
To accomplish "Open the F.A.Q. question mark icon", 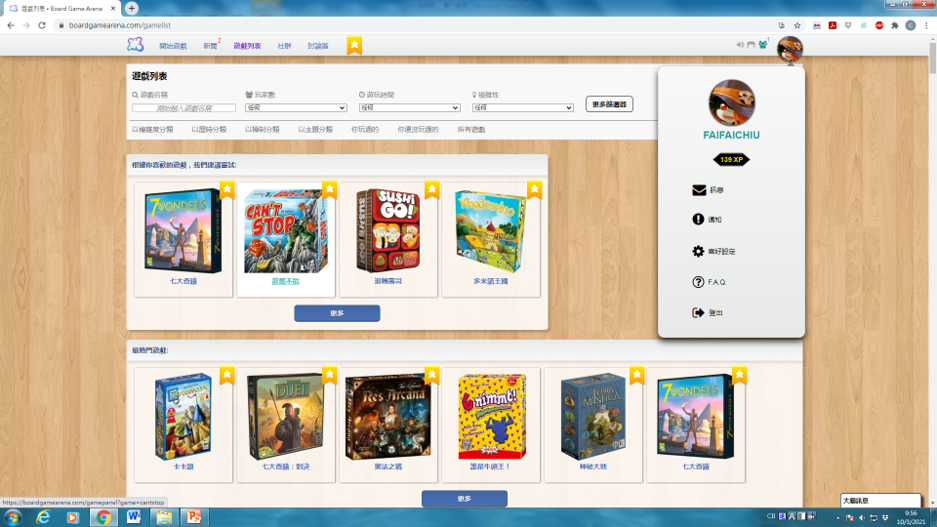I will pyautogui.click(x=698, y=282).
